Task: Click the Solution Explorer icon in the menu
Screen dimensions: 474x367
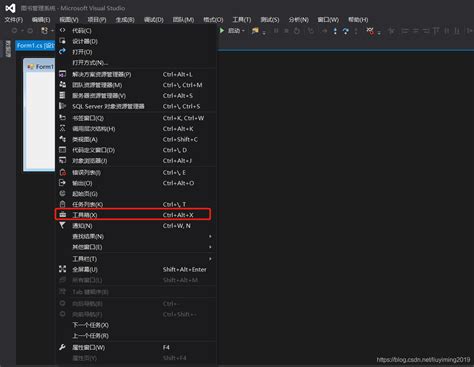Action: [62, 74]
